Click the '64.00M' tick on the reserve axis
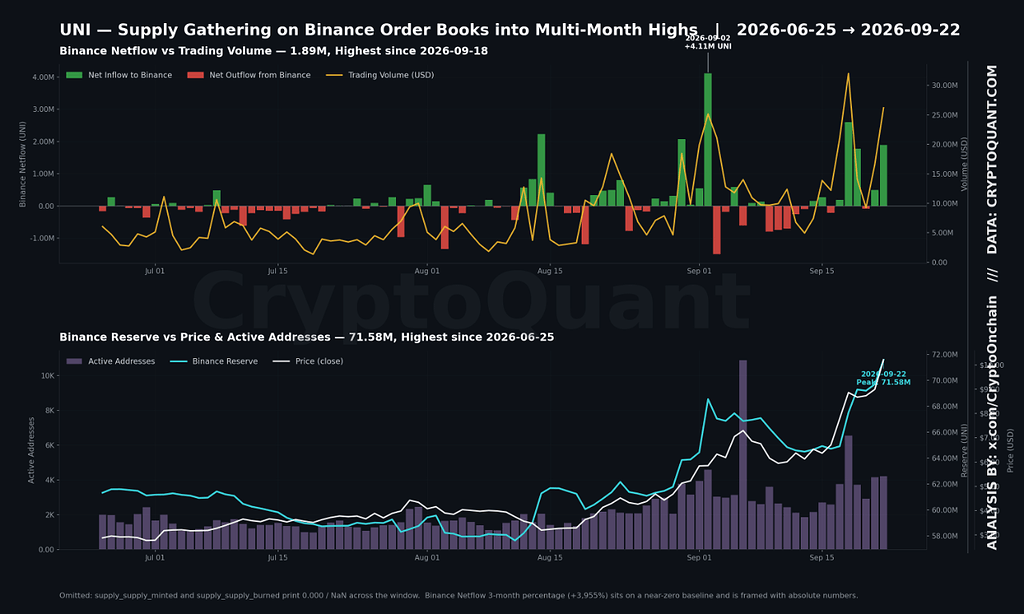The image size is (1024, 614). click(944, 459)
